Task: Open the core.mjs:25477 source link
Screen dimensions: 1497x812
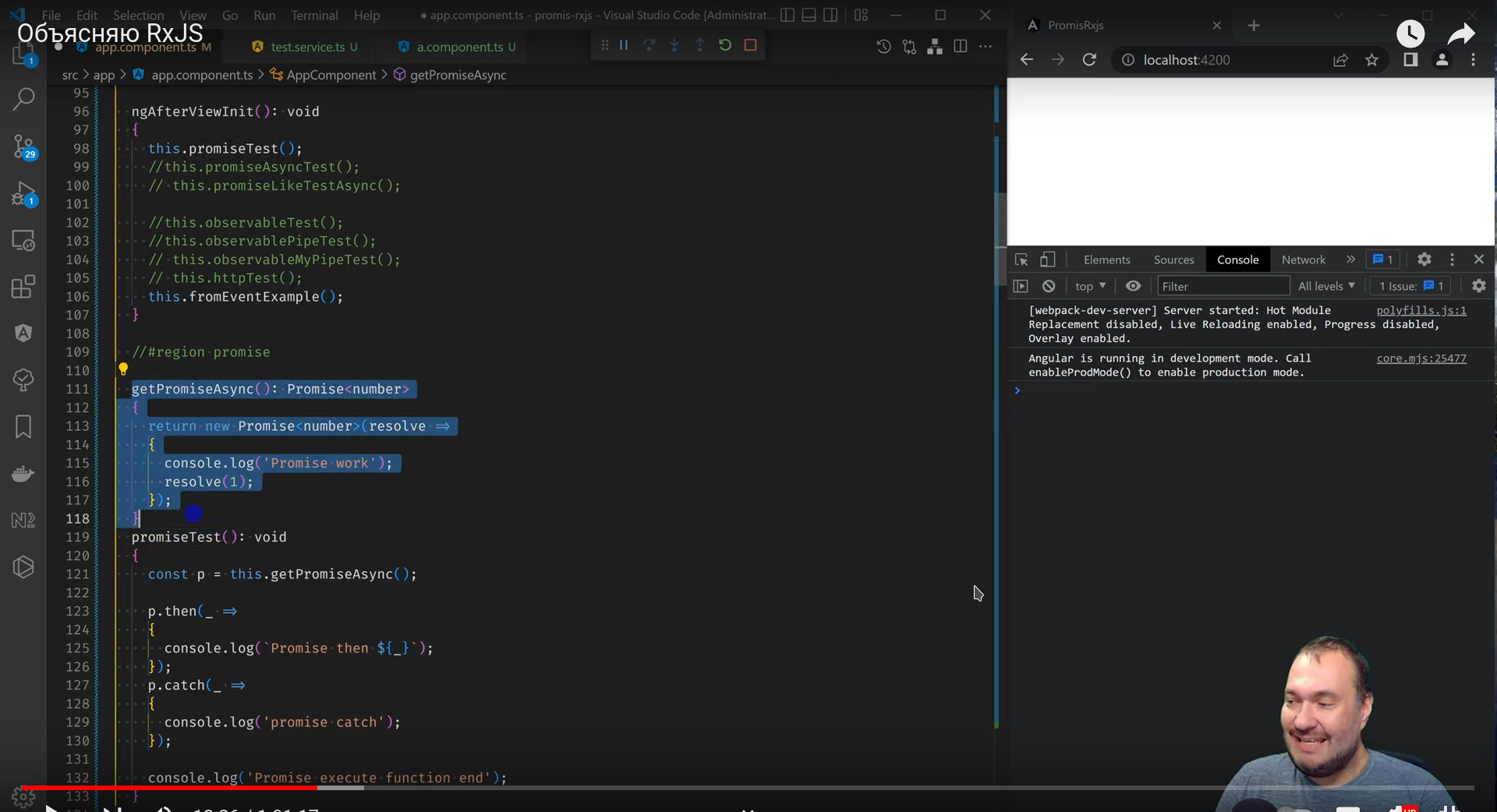Action: (x=1421, y=358)
